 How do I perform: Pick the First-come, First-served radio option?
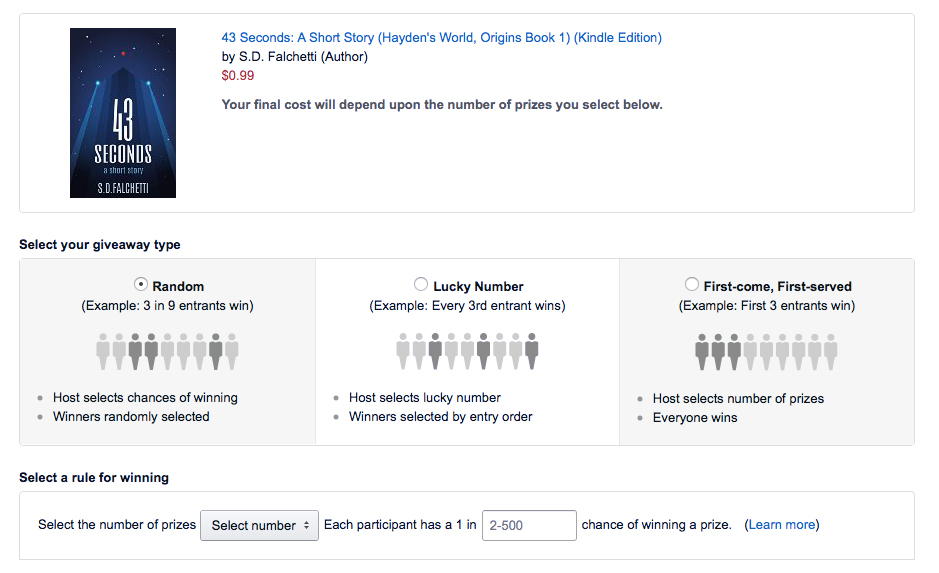(x=692, y=284)
